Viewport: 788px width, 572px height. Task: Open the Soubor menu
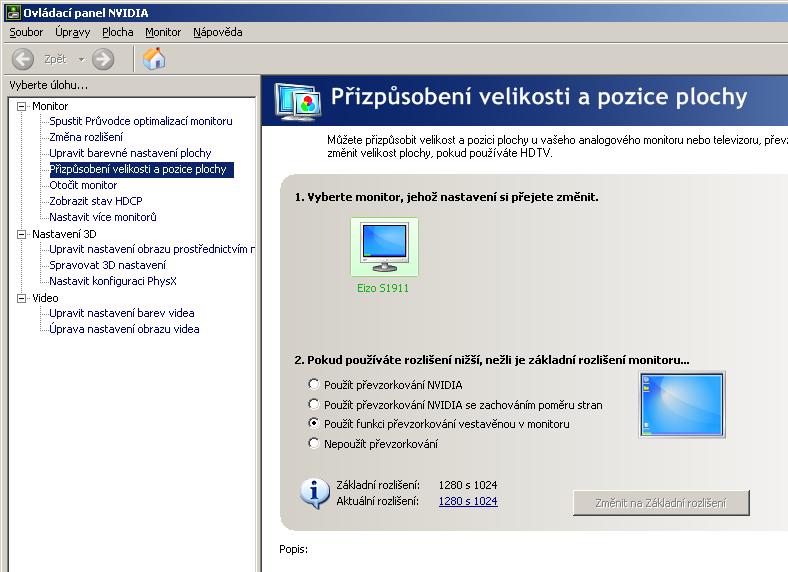(x=26, y=32)
